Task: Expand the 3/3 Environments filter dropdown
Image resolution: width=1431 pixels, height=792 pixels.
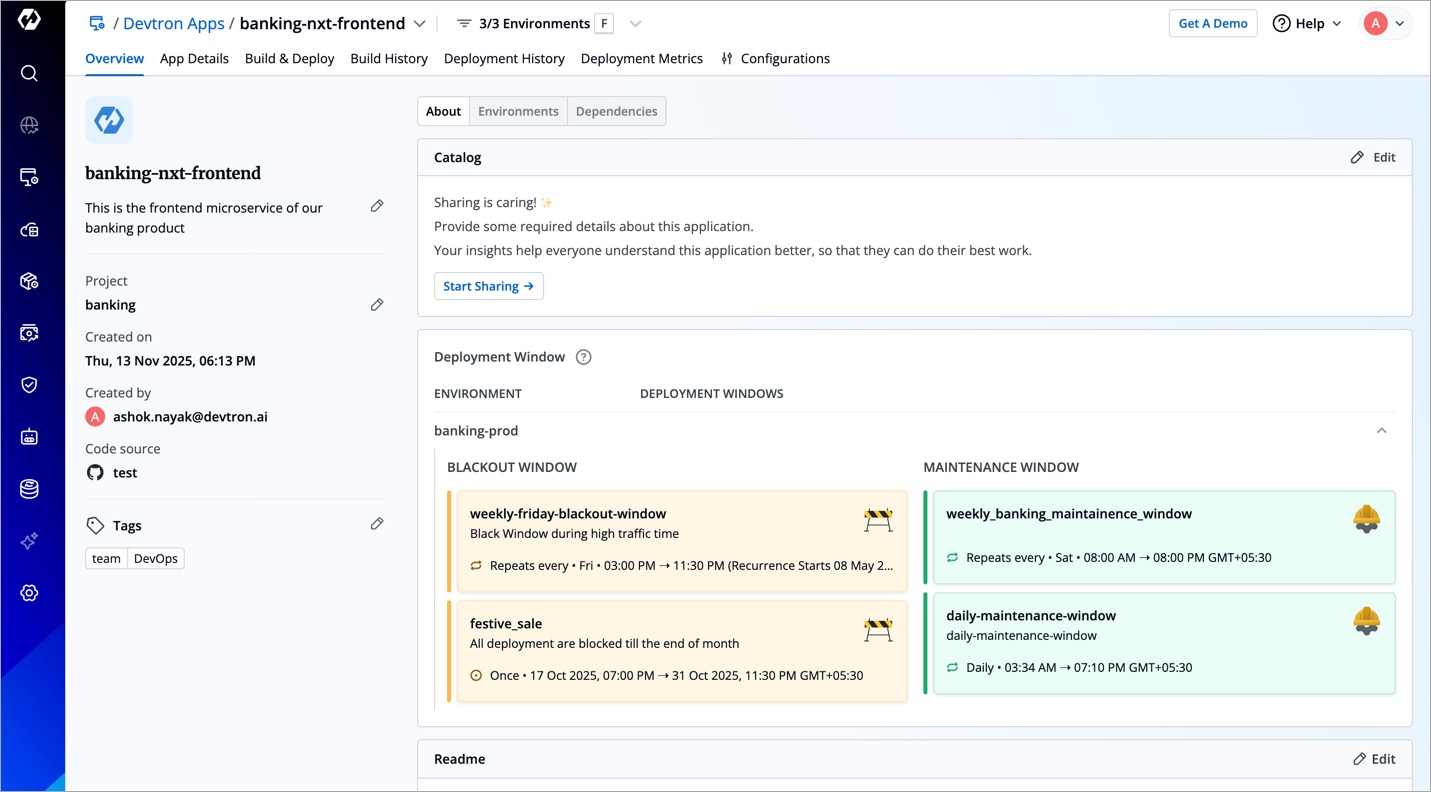Action: (x=635, y=24)
